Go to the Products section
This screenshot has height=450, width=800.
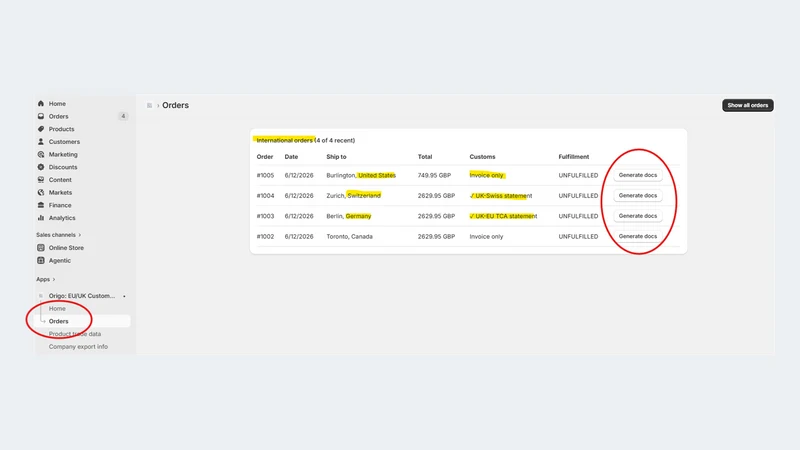pyautogui.click(x=61, y=129)
